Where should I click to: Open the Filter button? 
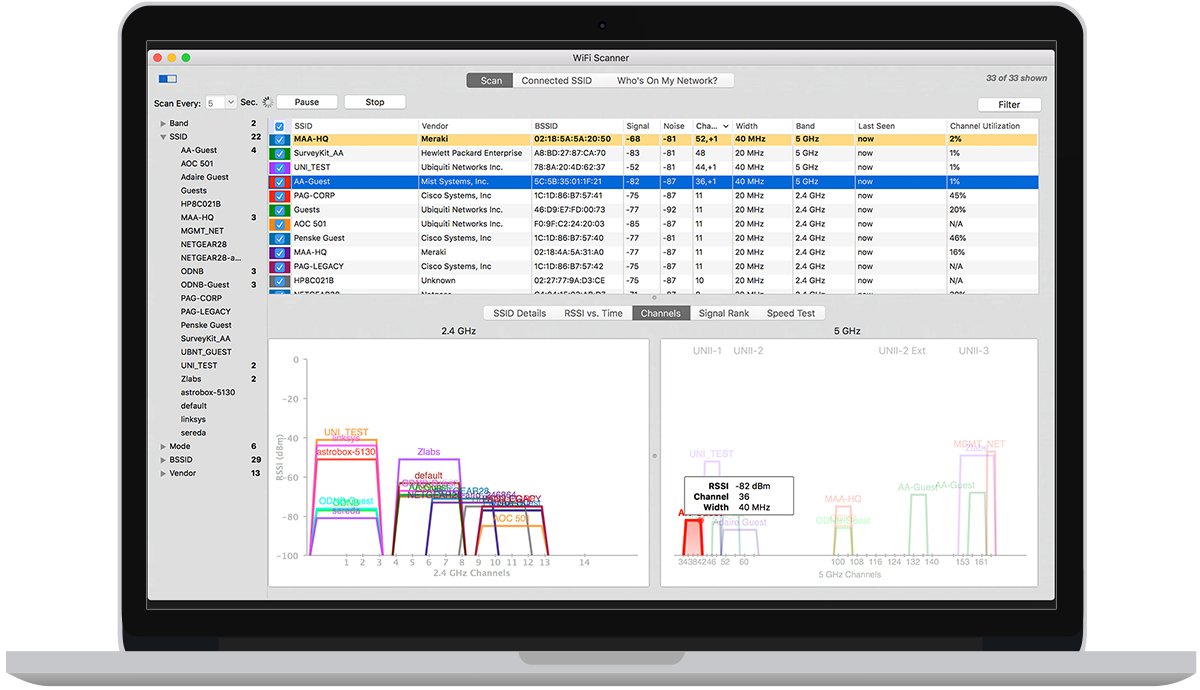click(1009, 105)
